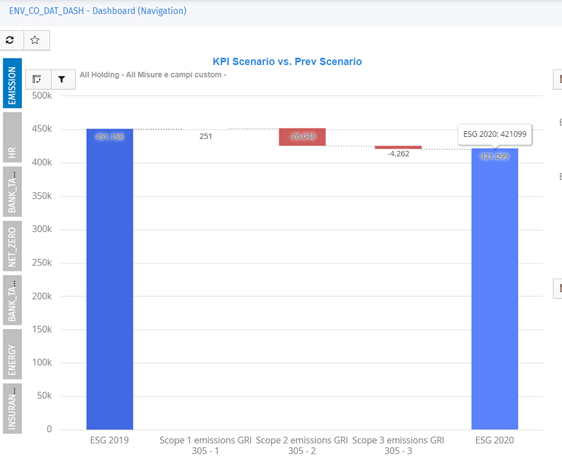
Task: Open the BANK_TA... tab under the HR tab
Action: 12,192
